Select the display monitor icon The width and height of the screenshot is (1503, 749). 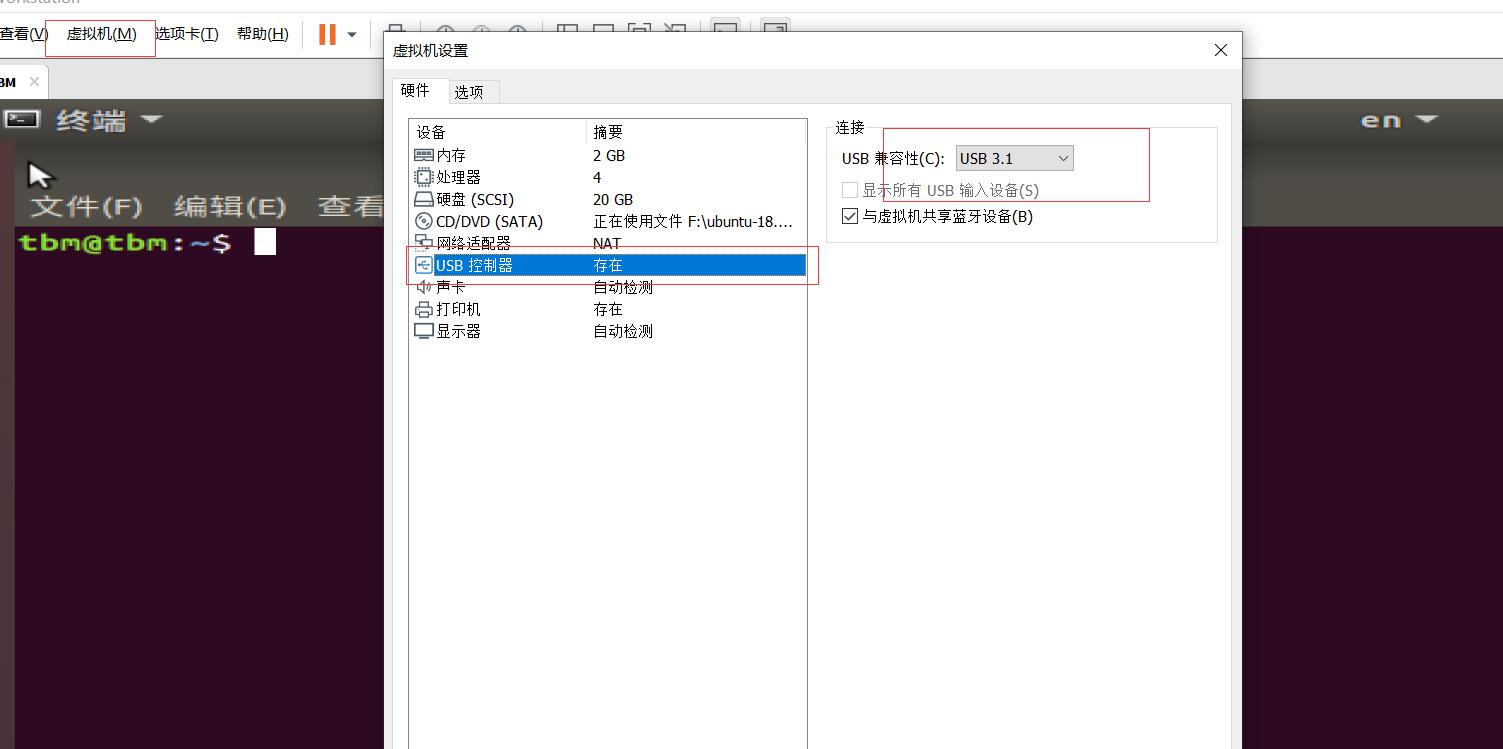coord(424,331)
